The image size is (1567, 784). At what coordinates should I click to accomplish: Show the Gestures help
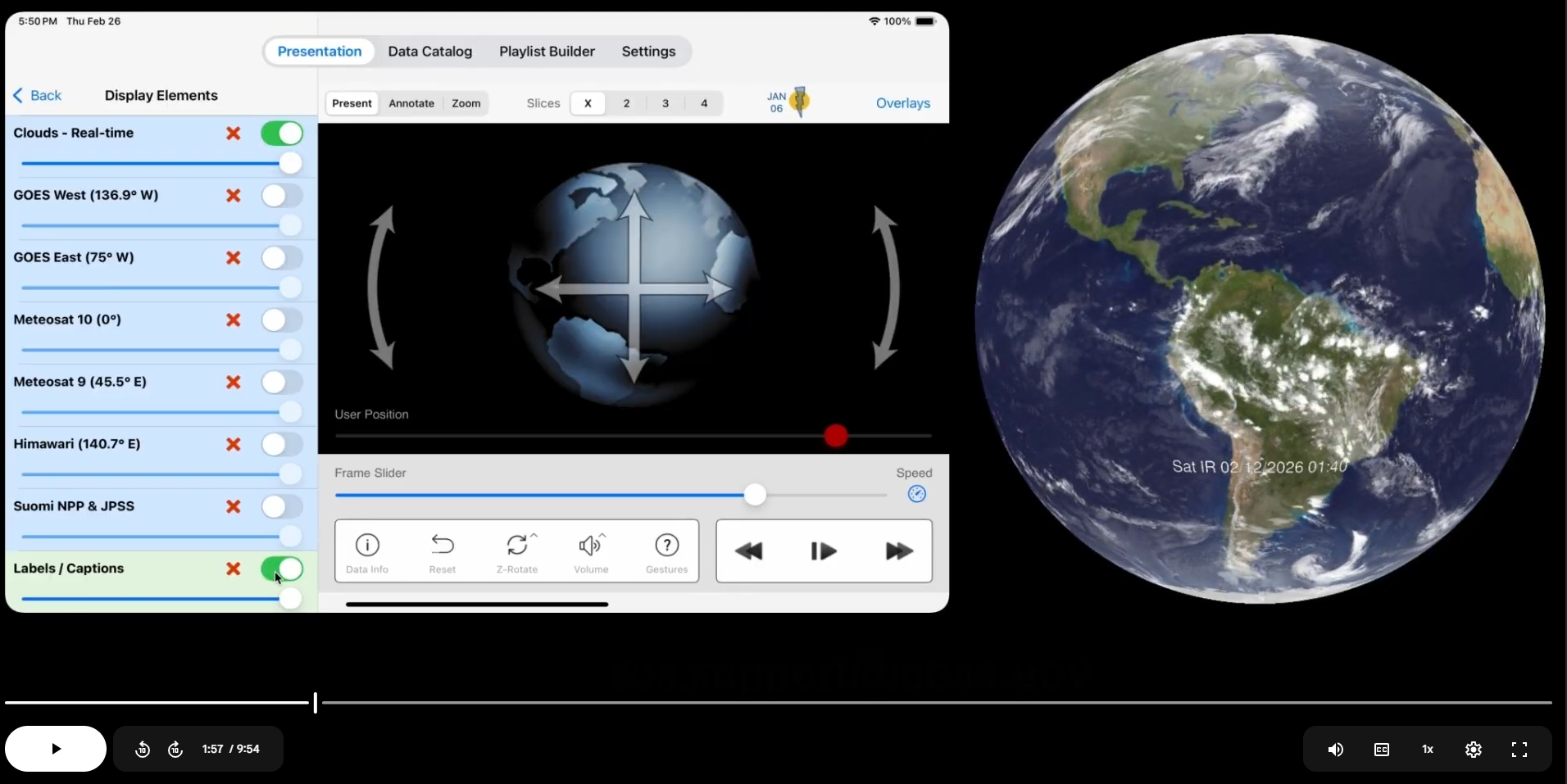tap(666, 551)
